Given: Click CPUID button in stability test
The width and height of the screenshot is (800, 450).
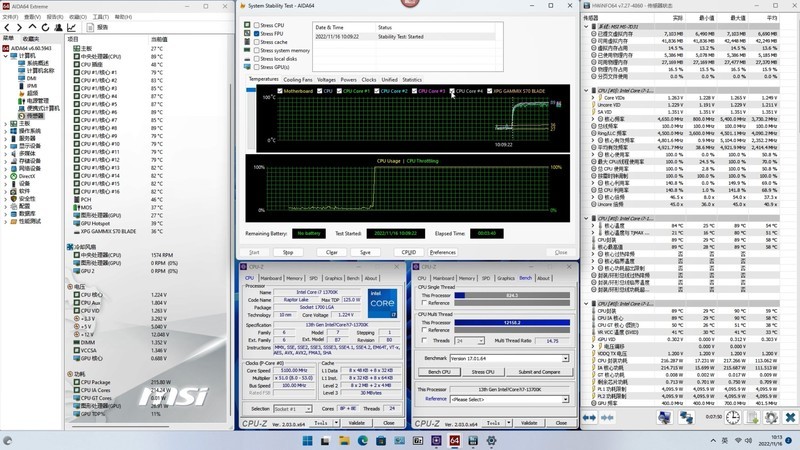Looking at the screenshot, I should click(x=409, y=252).
